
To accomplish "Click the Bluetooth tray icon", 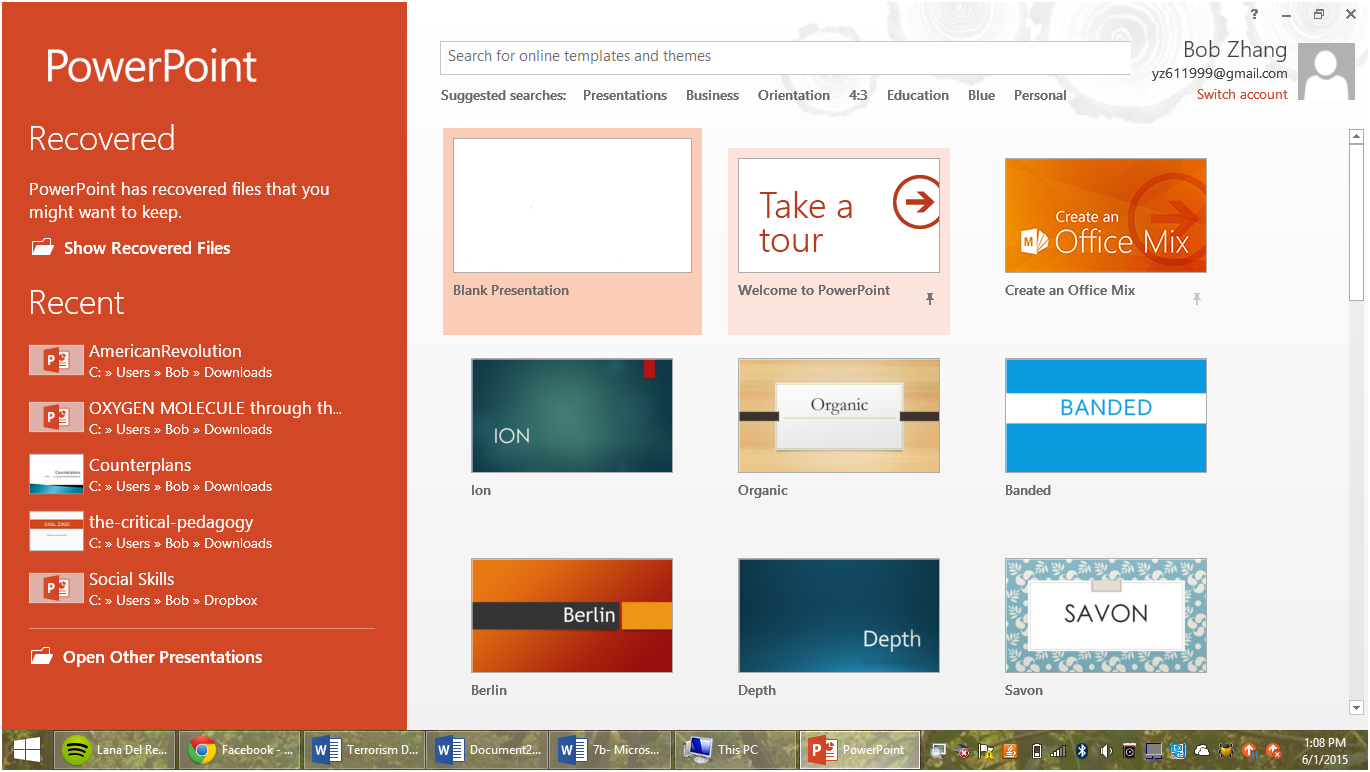I will click(1082, 751).
